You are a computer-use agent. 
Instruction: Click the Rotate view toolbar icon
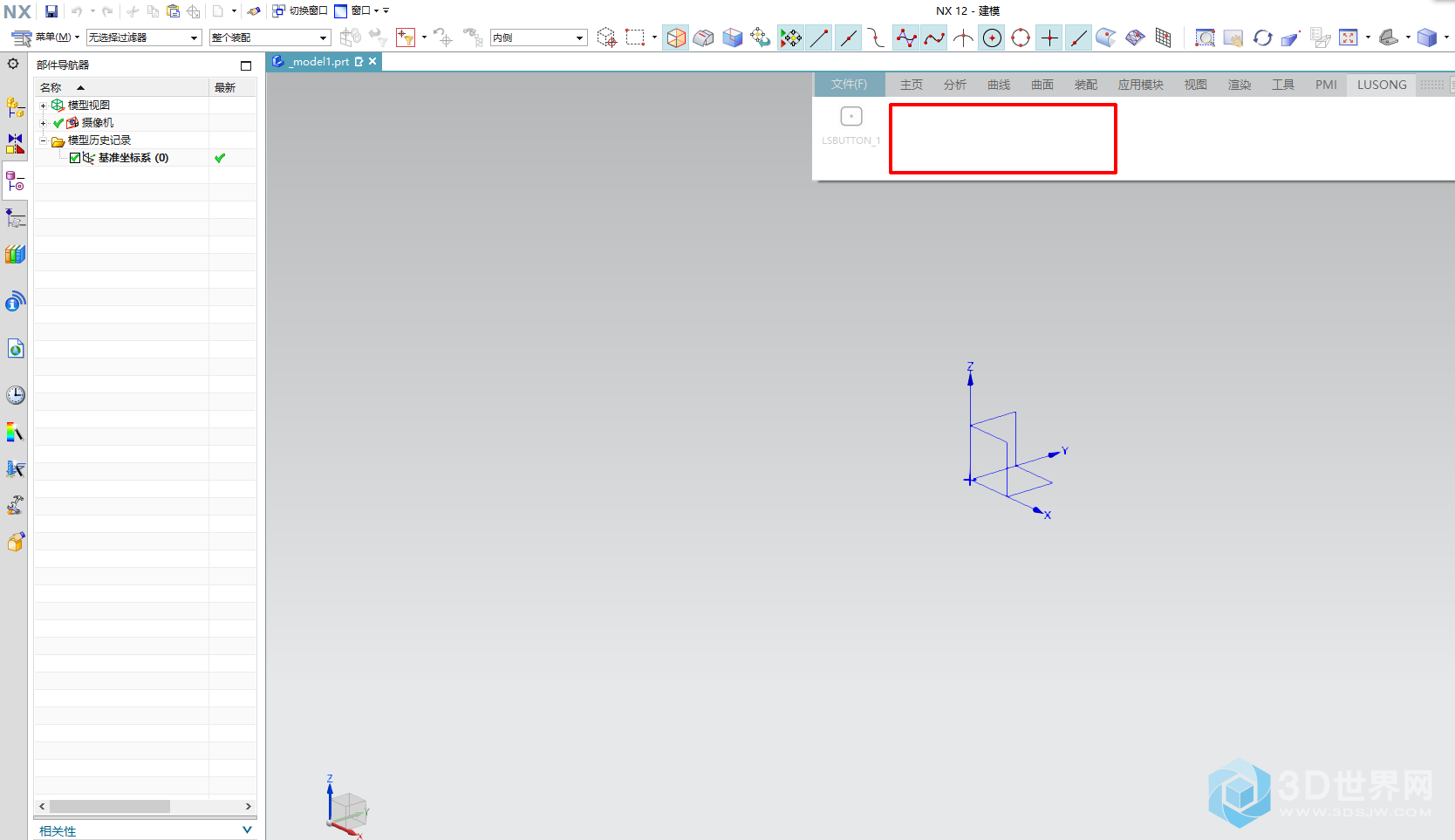point(1262,38)
